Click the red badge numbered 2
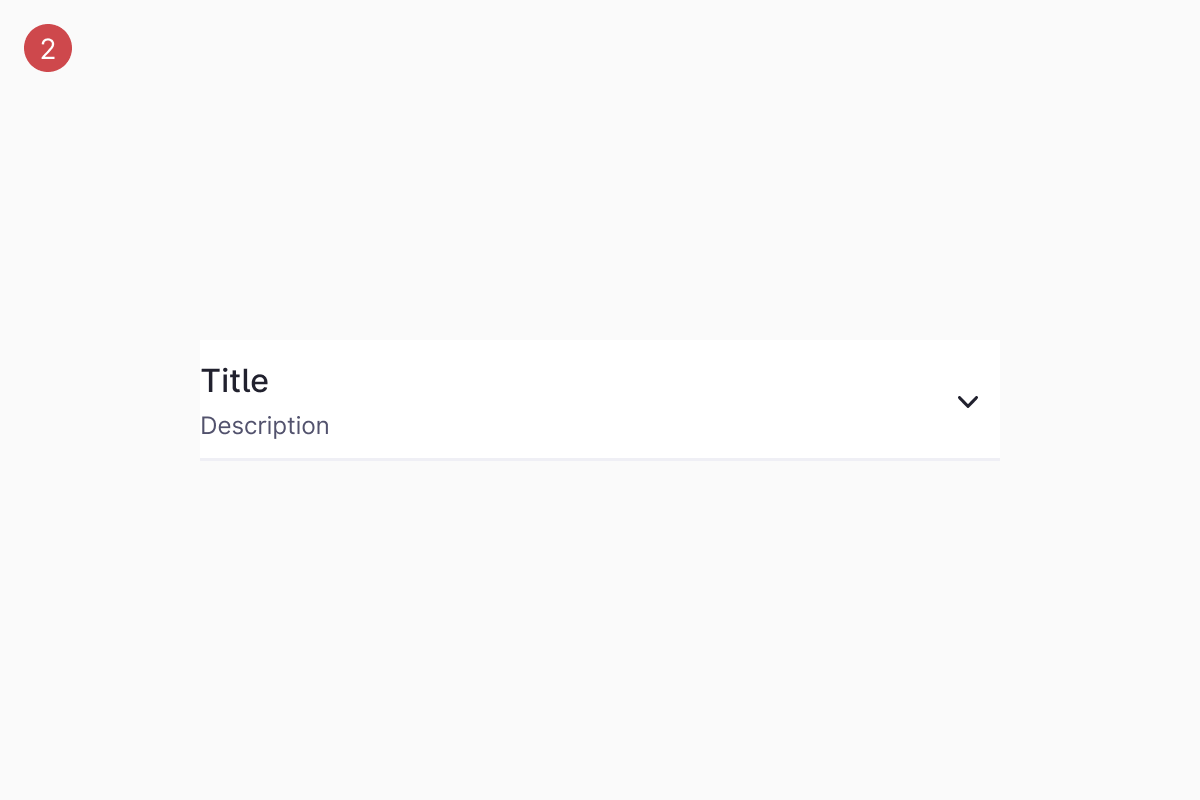This screenshot has height=800, width=1200. point(48,48)
